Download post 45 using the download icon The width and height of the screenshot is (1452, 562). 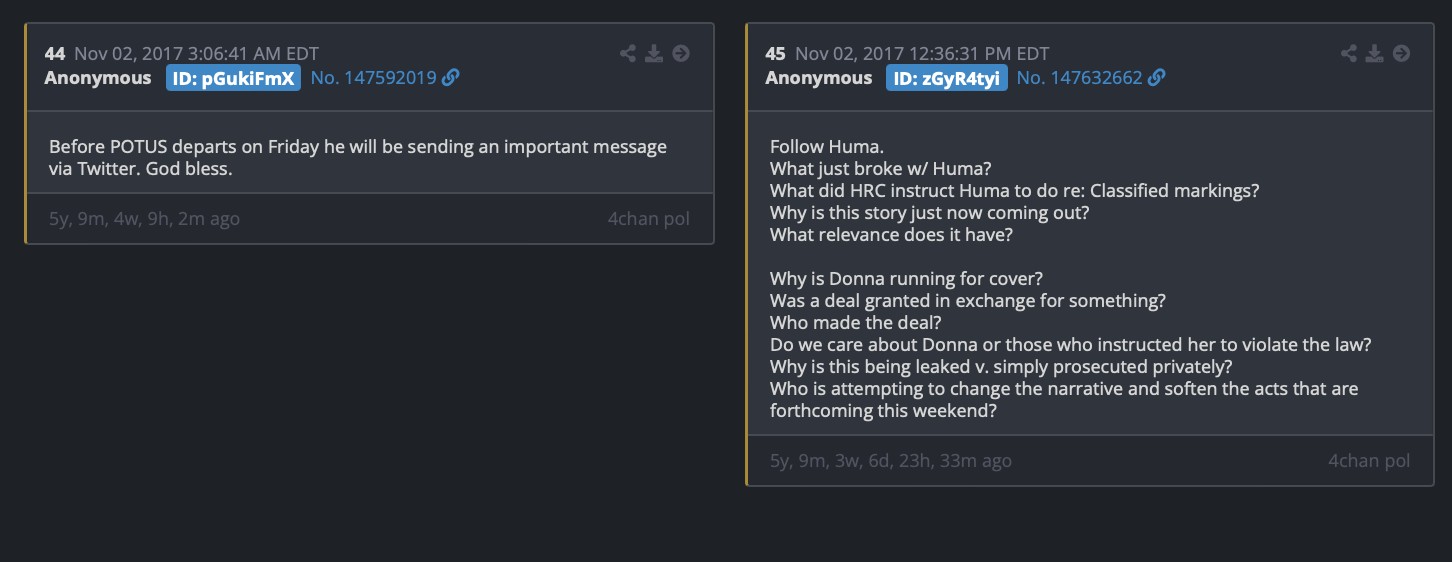(1375, 53)
